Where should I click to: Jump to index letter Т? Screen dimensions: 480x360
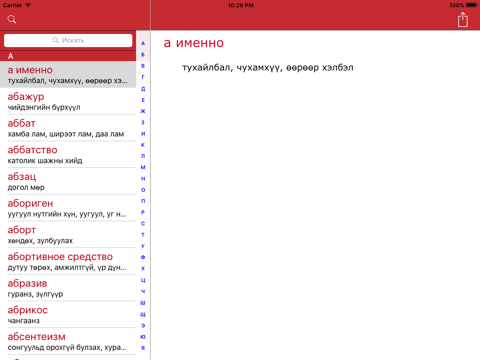(x=143, y=235)
